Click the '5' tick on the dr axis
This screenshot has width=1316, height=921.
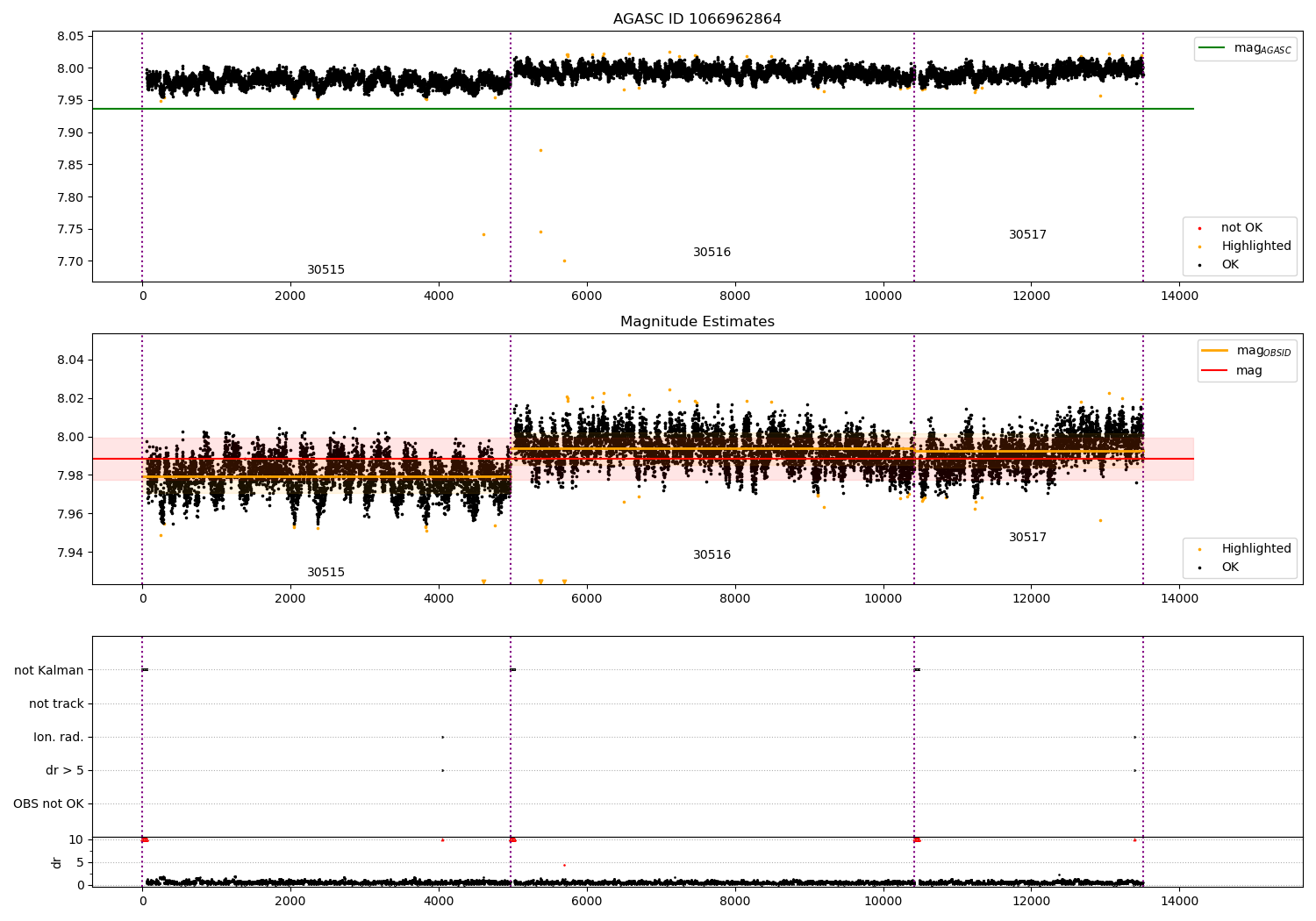(x=81, y=863)
